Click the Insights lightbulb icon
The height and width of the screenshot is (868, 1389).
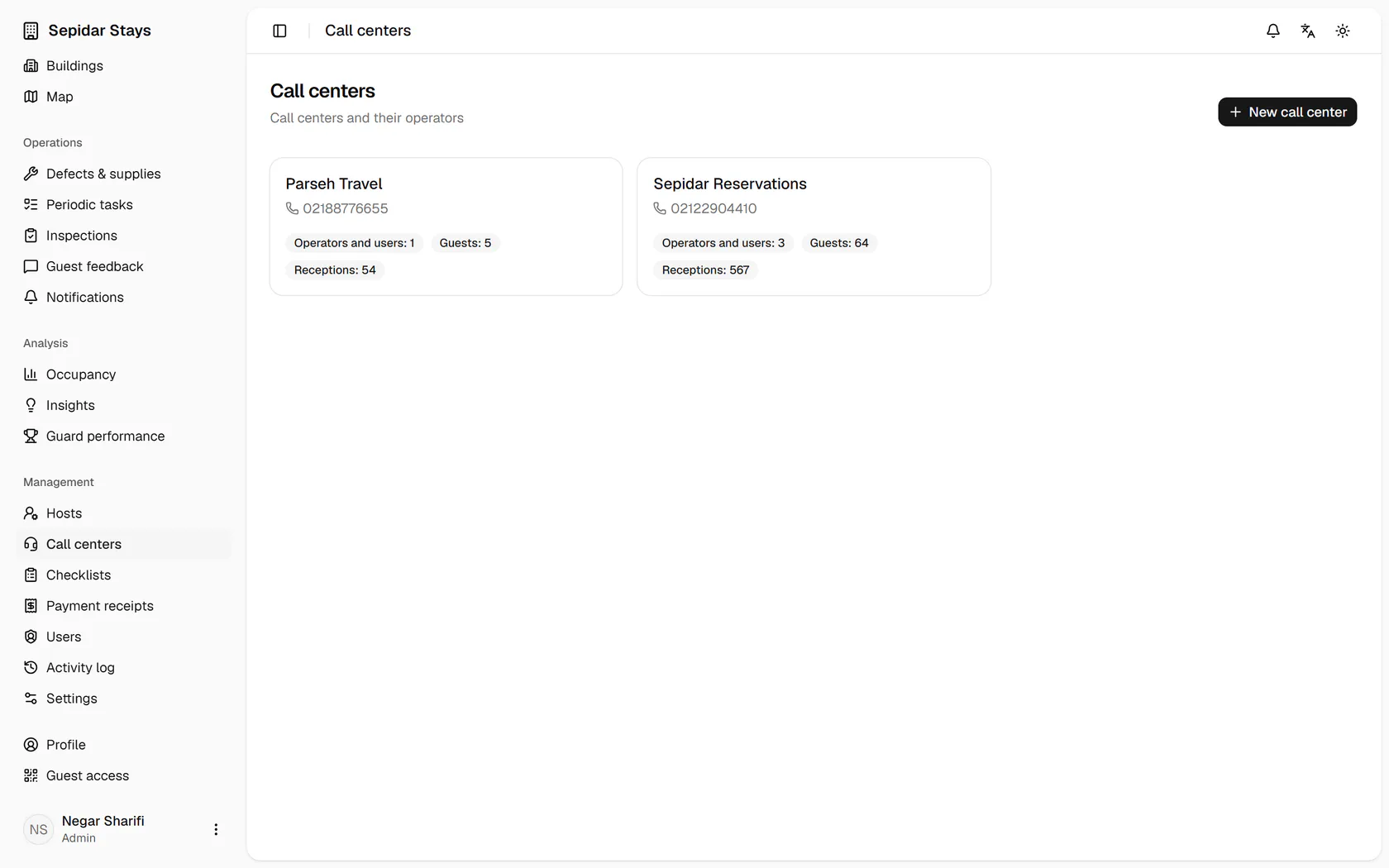(x=31, y=405)
